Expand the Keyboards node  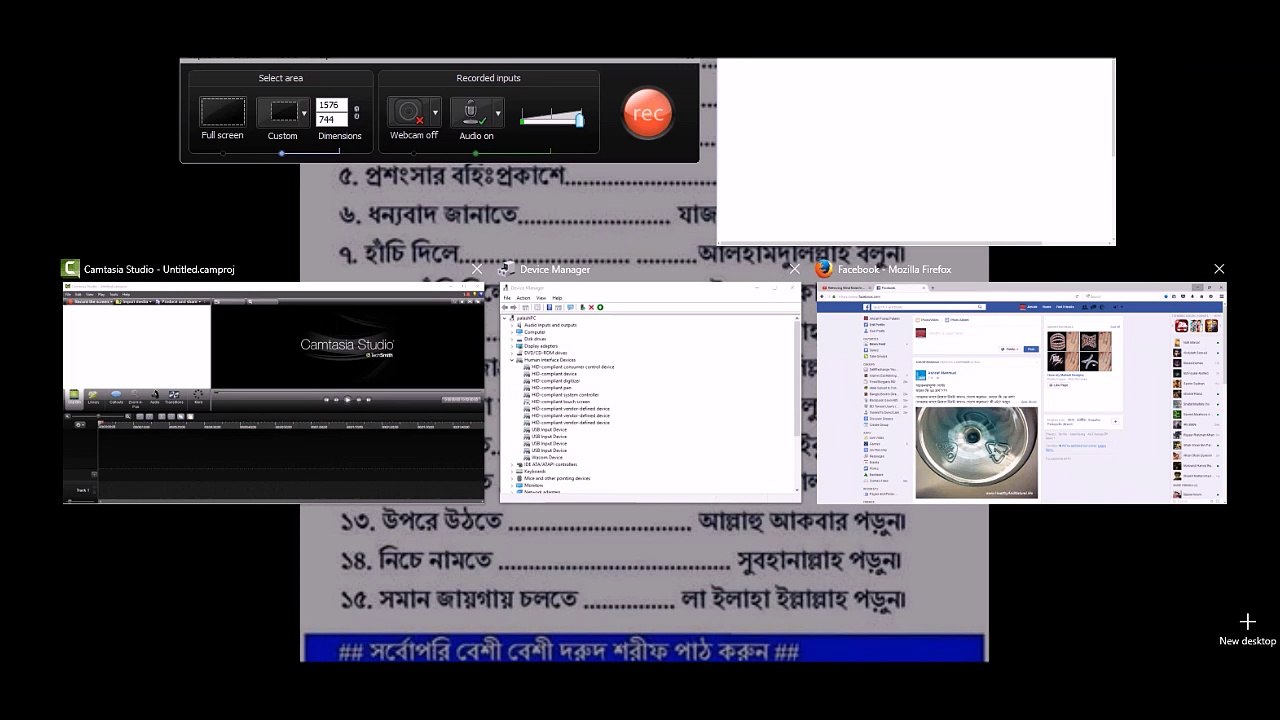coord(512,471)
